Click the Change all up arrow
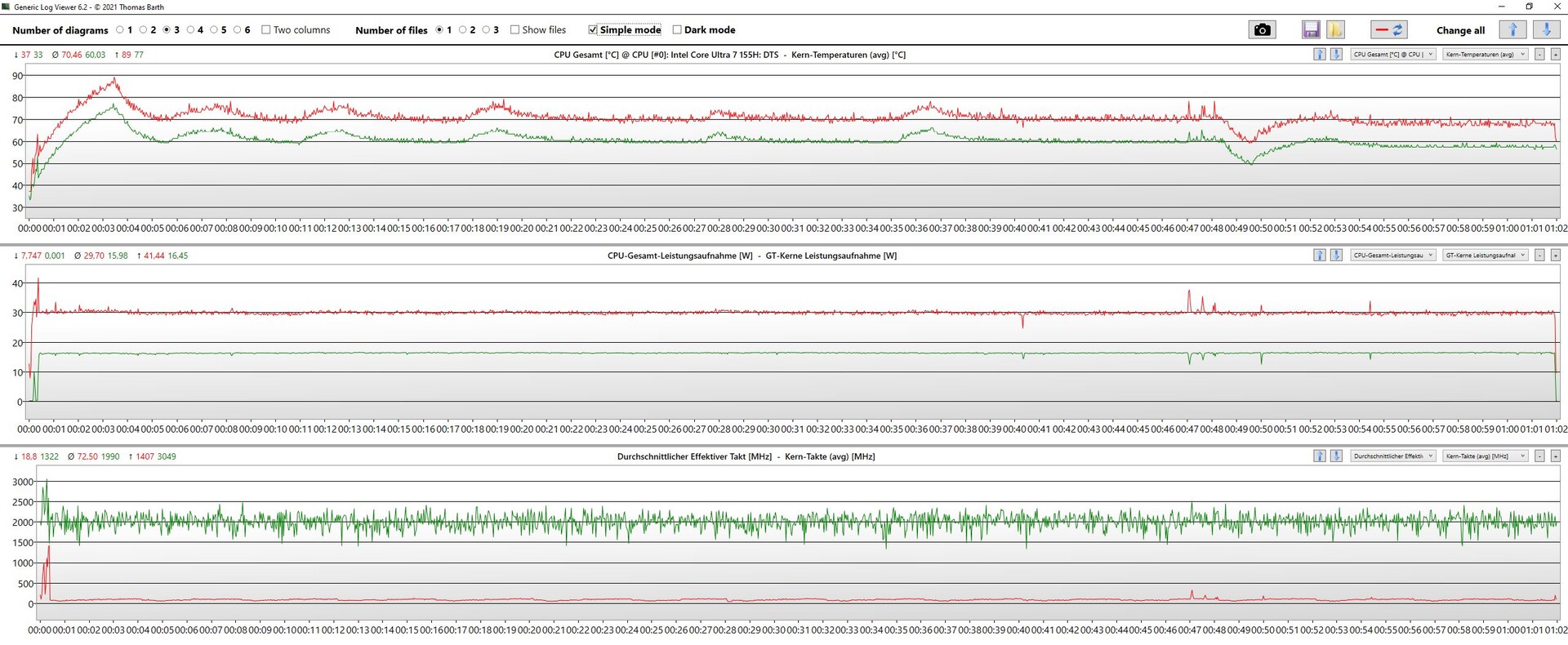 [1513, 30]
